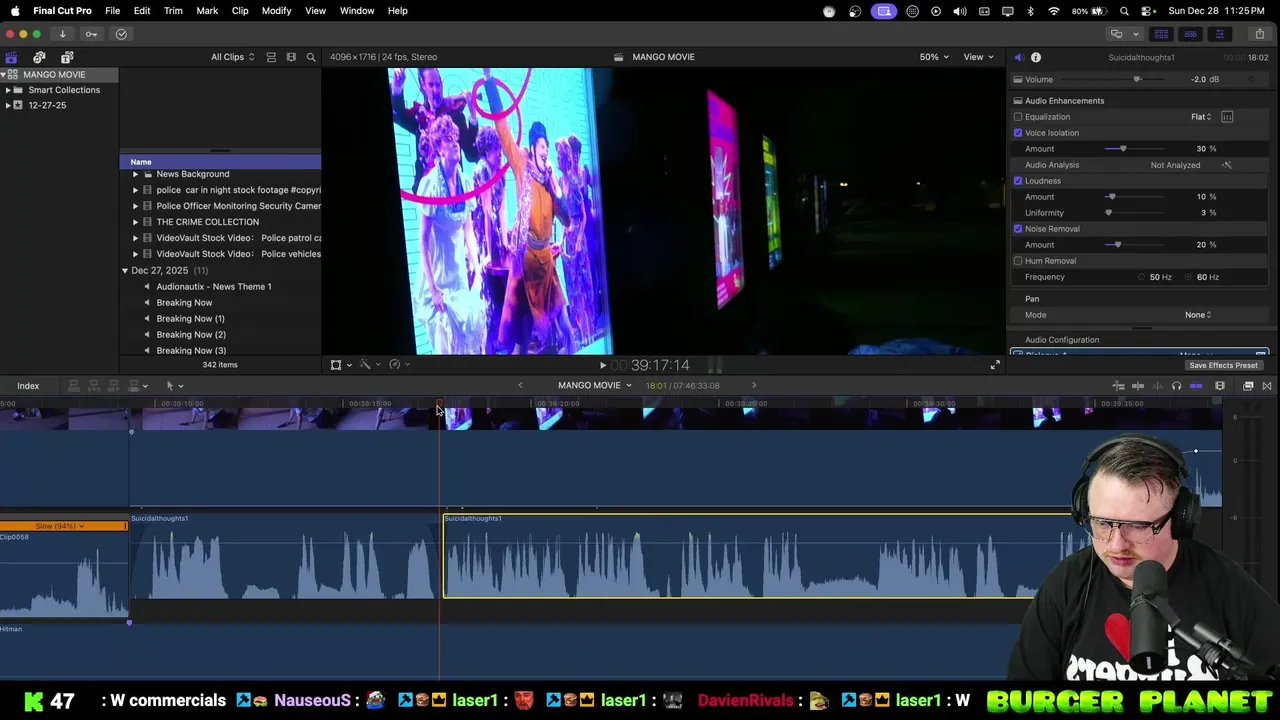This screenshot has width=1280, height=720.
Task: Open the Info inspector icon
Action: [x=1036, y=57]
